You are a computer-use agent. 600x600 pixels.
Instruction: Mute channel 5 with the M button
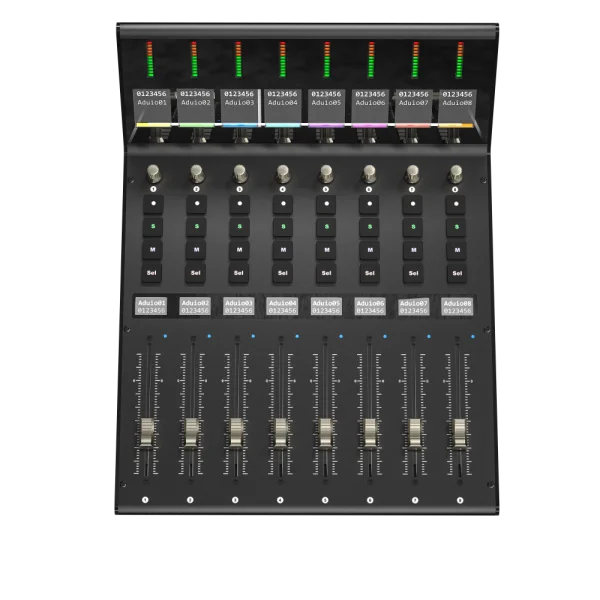[x=326, y=250]
